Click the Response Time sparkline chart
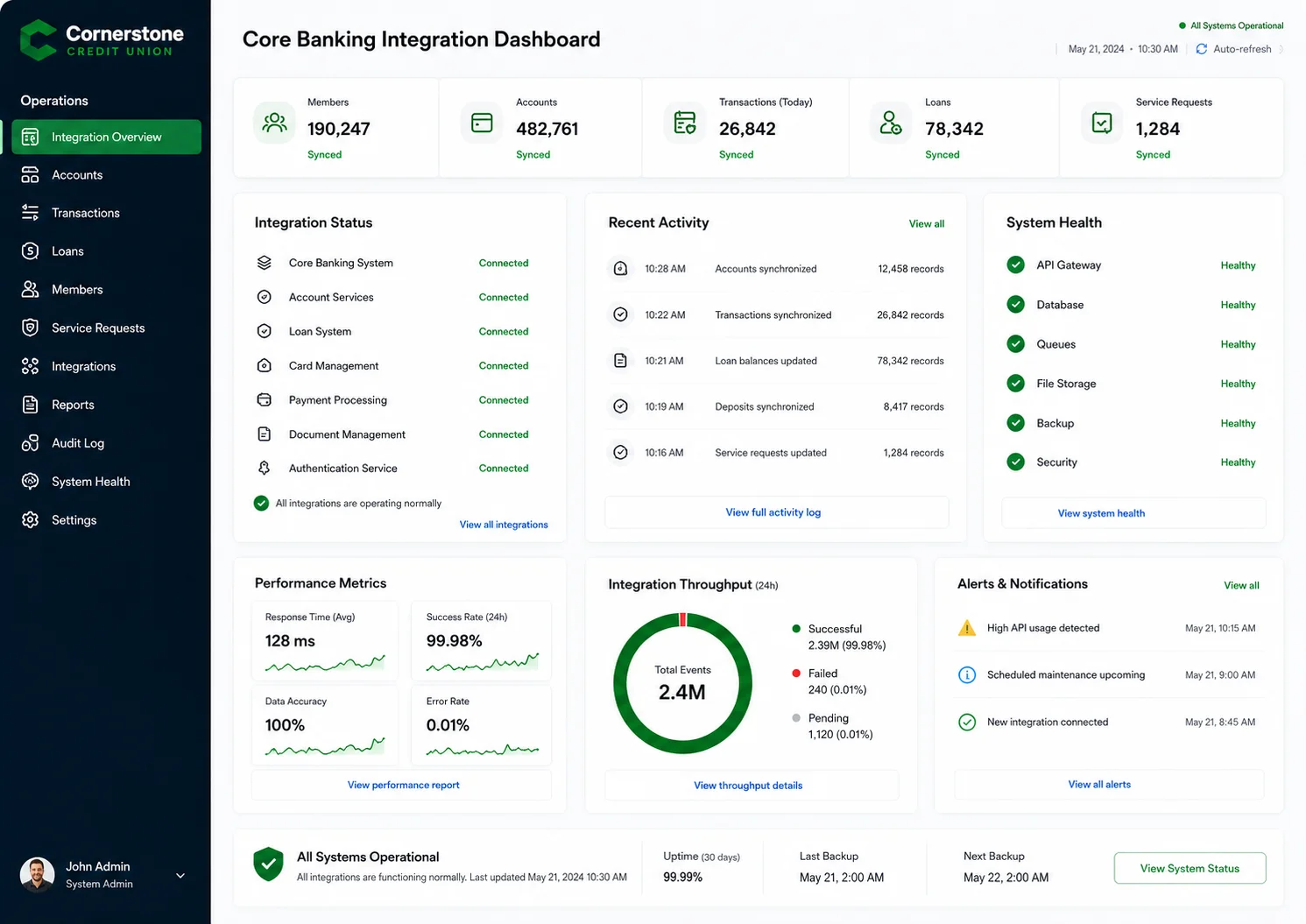 click(x=325, y=664)
